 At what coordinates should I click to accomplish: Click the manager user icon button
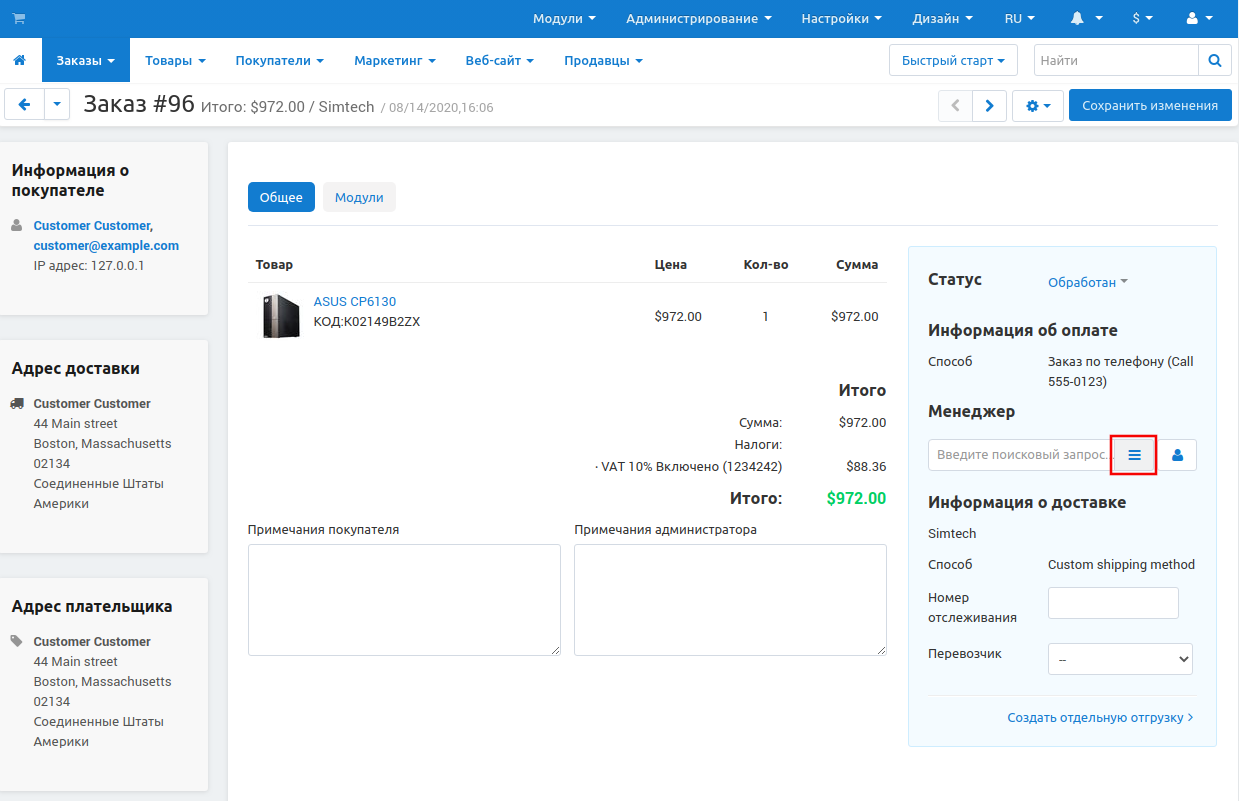click(1177, 455)
